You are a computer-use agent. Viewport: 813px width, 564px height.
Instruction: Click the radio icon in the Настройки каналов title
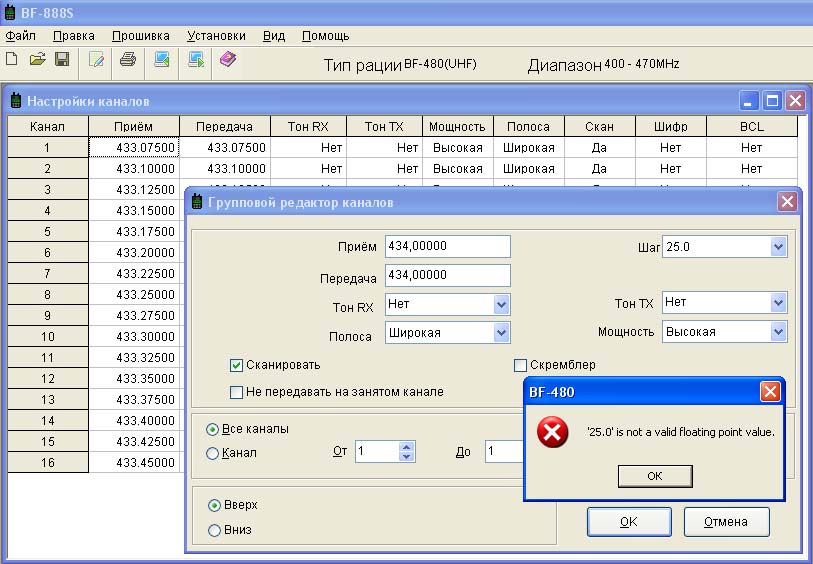pyautogui.click(x=16, y=101)
